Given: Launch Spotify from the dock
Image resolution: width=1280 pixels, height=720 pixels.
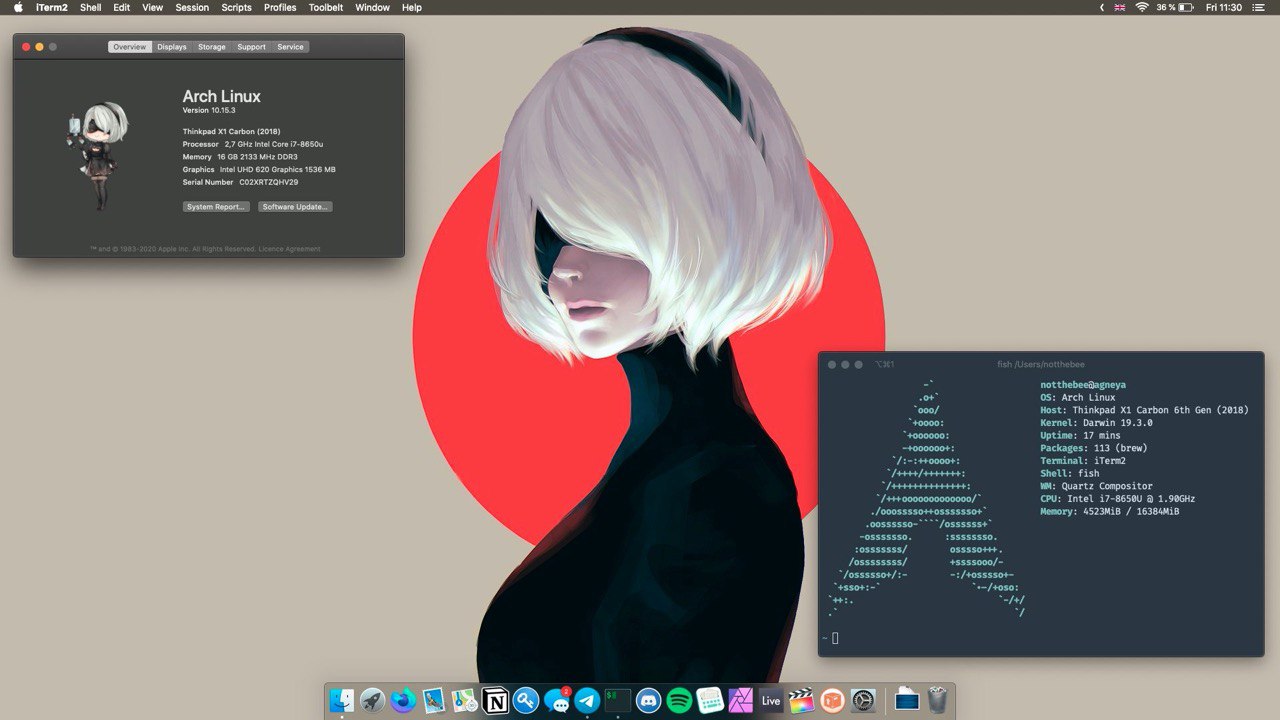Looking at the screenshot, I should pyautogui.click(x=679, y=701).
